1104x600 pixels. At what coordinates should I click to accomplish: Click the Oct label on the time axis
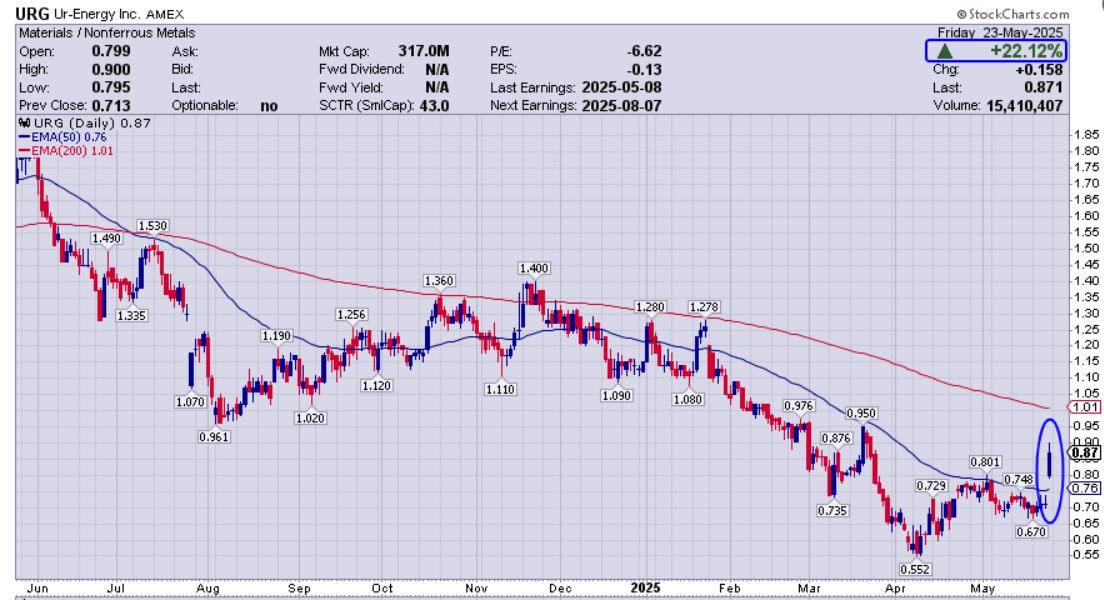382,588
